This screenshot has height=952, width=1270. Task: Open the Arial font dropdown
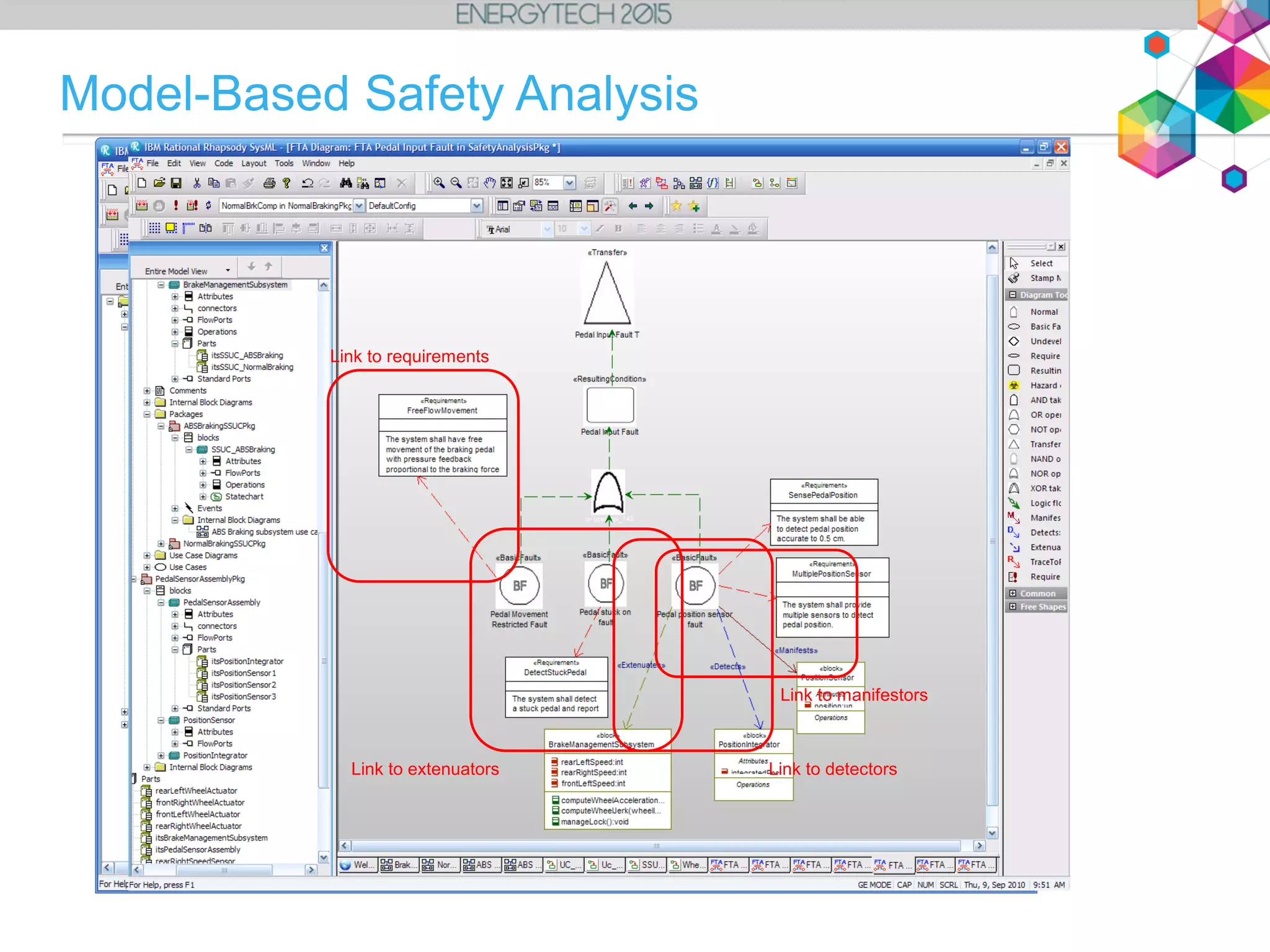pos(547,229)
